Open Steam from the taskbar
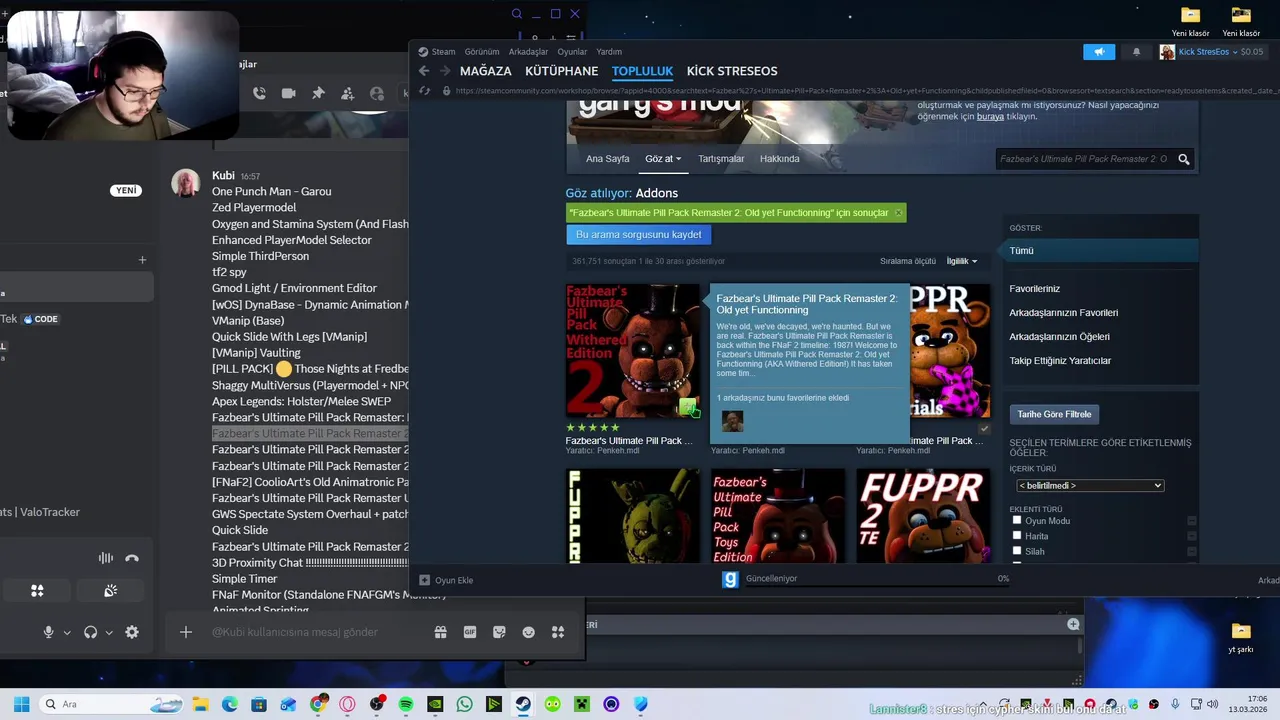Viewport: 1280px width, 720px height. pos(523,704)
